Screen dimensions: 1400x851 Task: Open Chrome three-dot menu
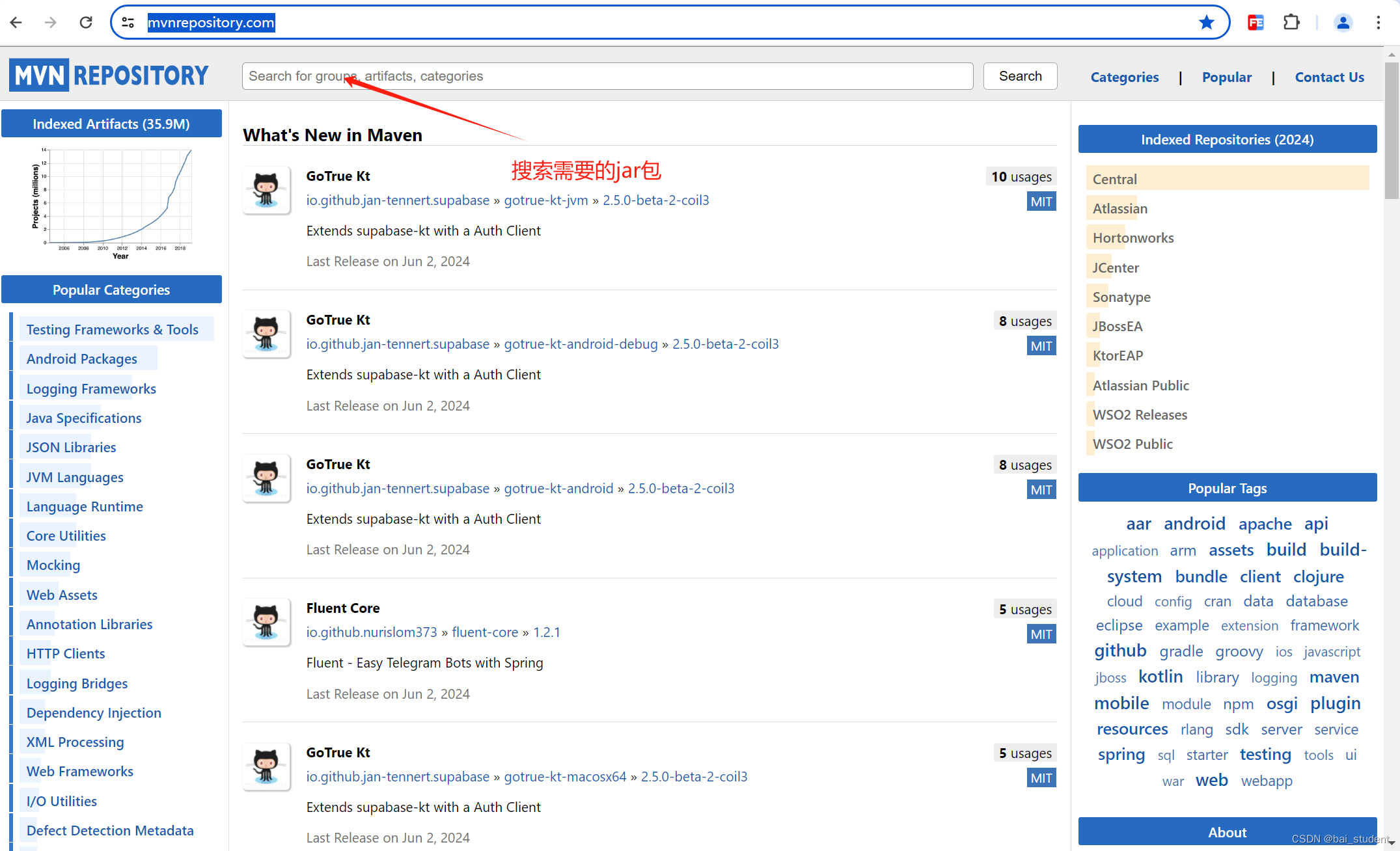pos(1378,23)
